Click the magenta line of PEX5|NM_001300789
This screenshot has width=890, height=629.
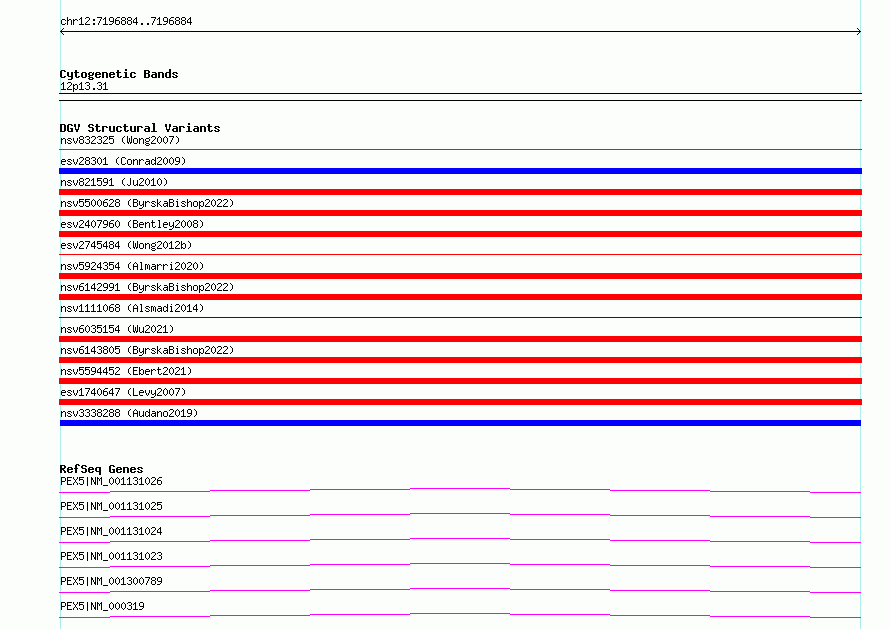[460, 590]
